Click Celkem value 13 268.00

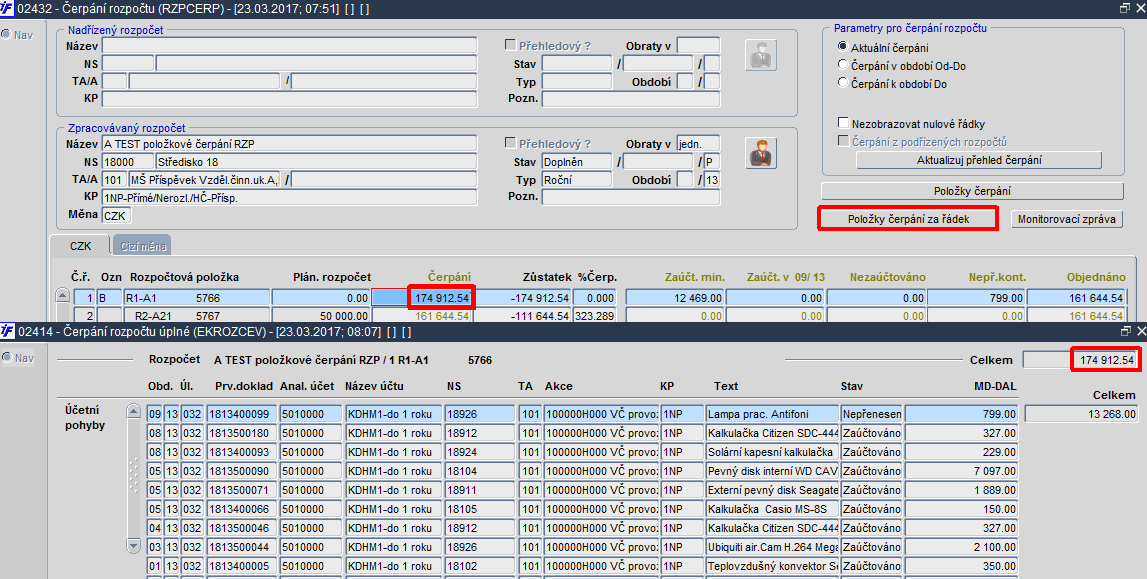click(1082, 414)
